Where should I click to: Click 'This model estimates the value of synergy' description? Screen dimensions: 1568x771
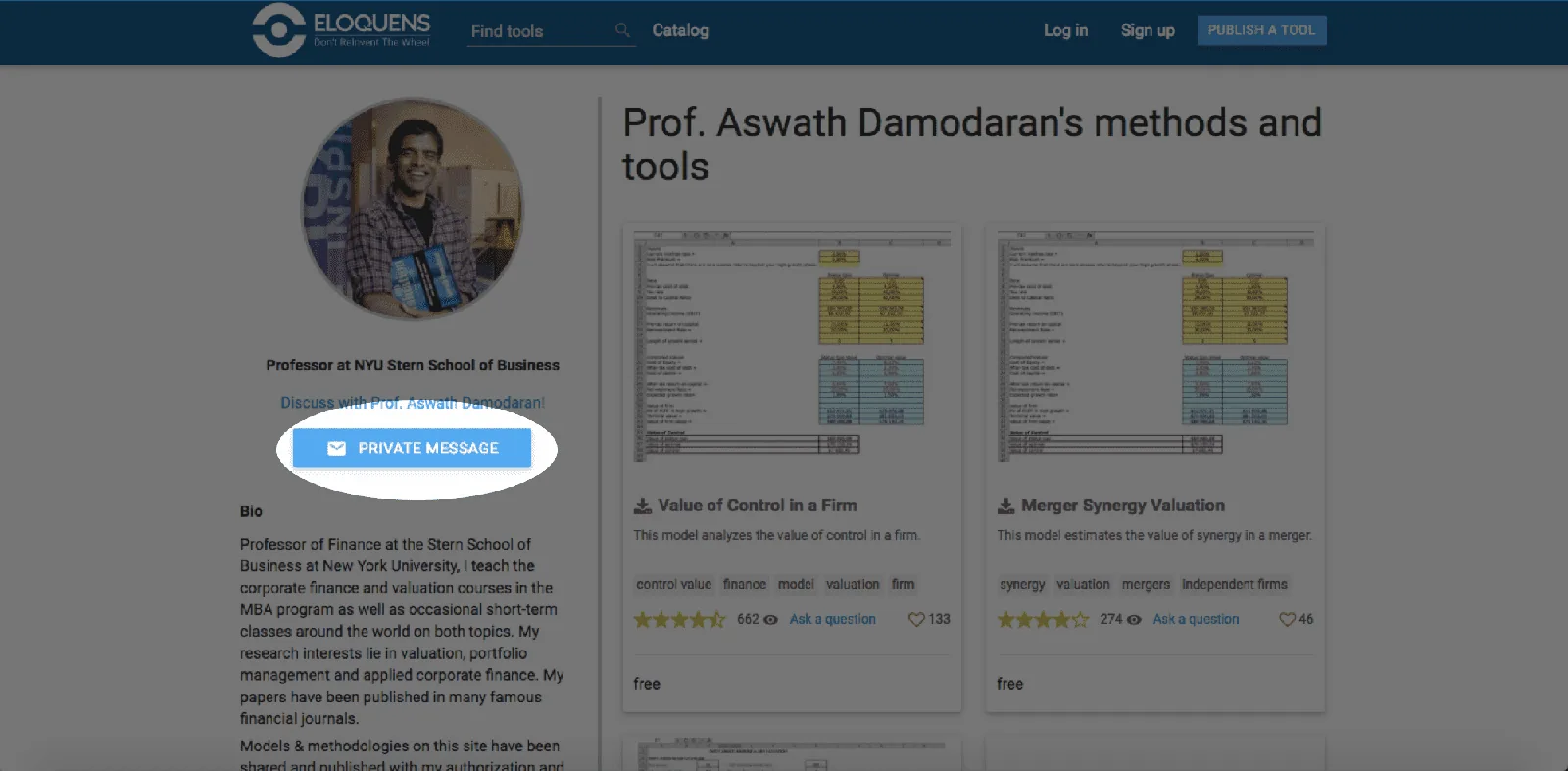pyautogui.click(x=1154, y=536)
